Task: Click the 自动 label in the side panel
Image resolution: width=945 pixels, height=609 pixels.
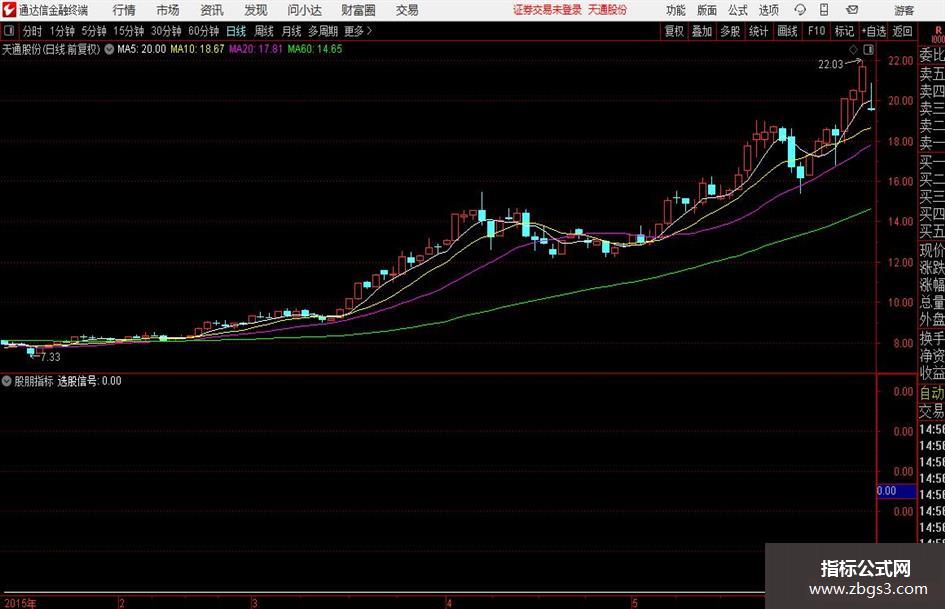Action: coord(932,393)
